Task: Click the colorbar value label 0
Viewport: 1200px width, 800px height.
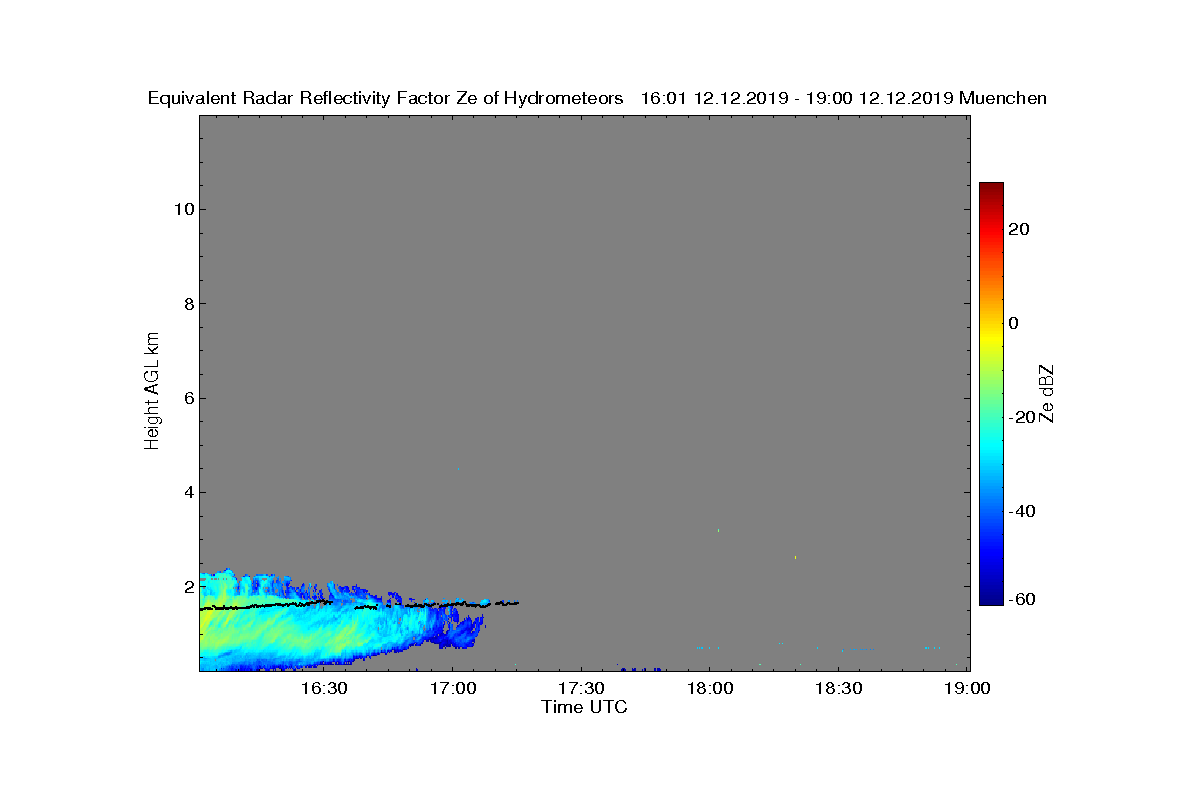Action: coord(1014,323)
